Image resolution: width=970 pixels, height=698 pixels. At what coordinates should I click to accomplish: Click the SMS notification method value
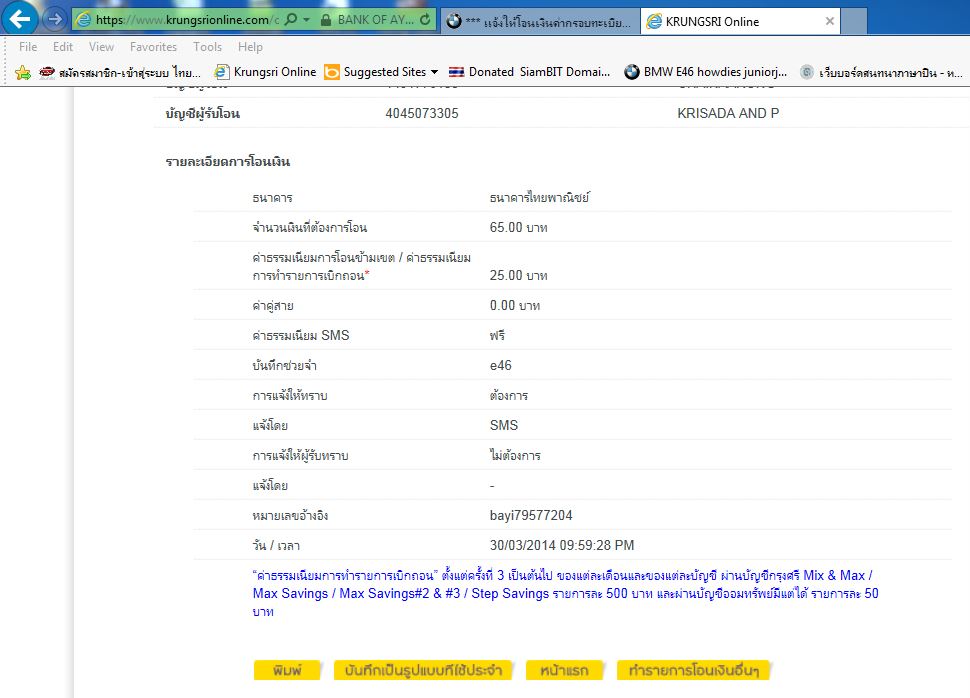[x=504, y=426]
